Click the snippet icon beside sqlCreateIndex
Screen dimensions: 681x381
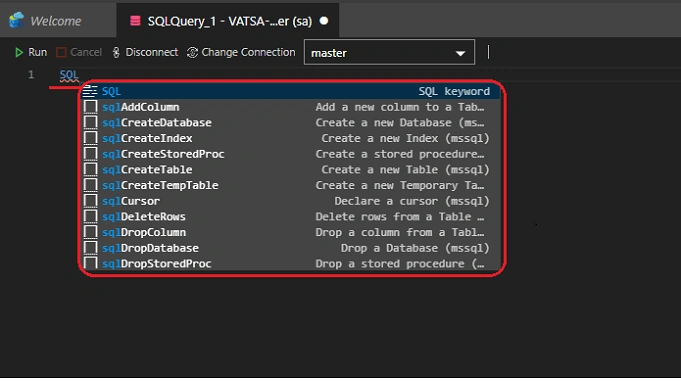(x=90, y=138)
